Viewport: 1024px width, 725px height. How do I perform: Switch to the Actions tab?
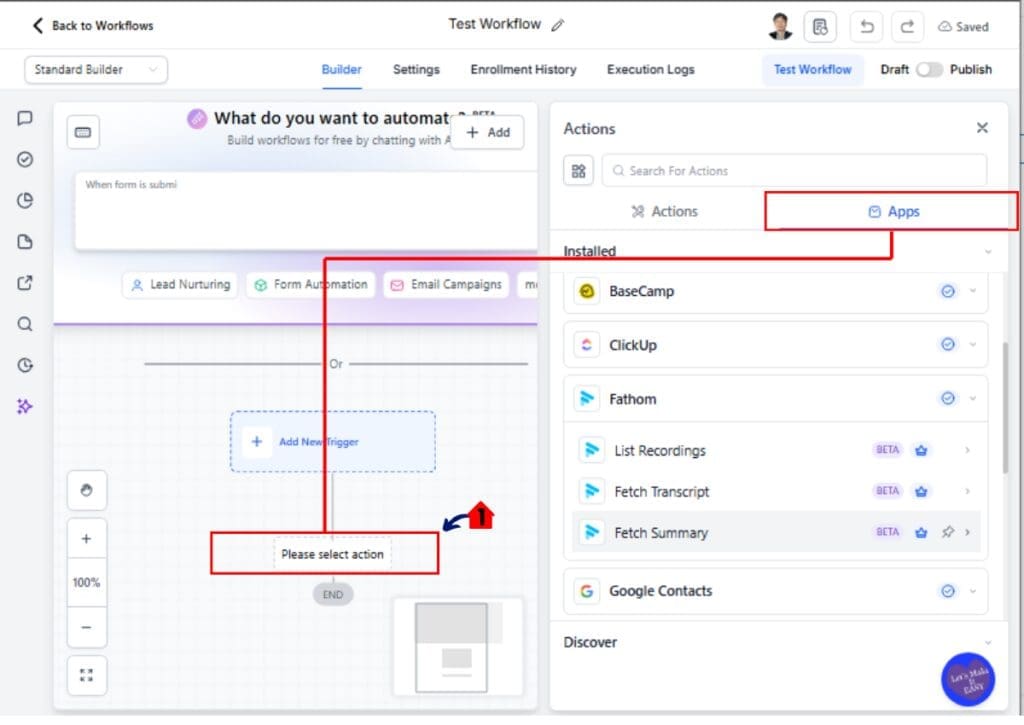(664, 211)
